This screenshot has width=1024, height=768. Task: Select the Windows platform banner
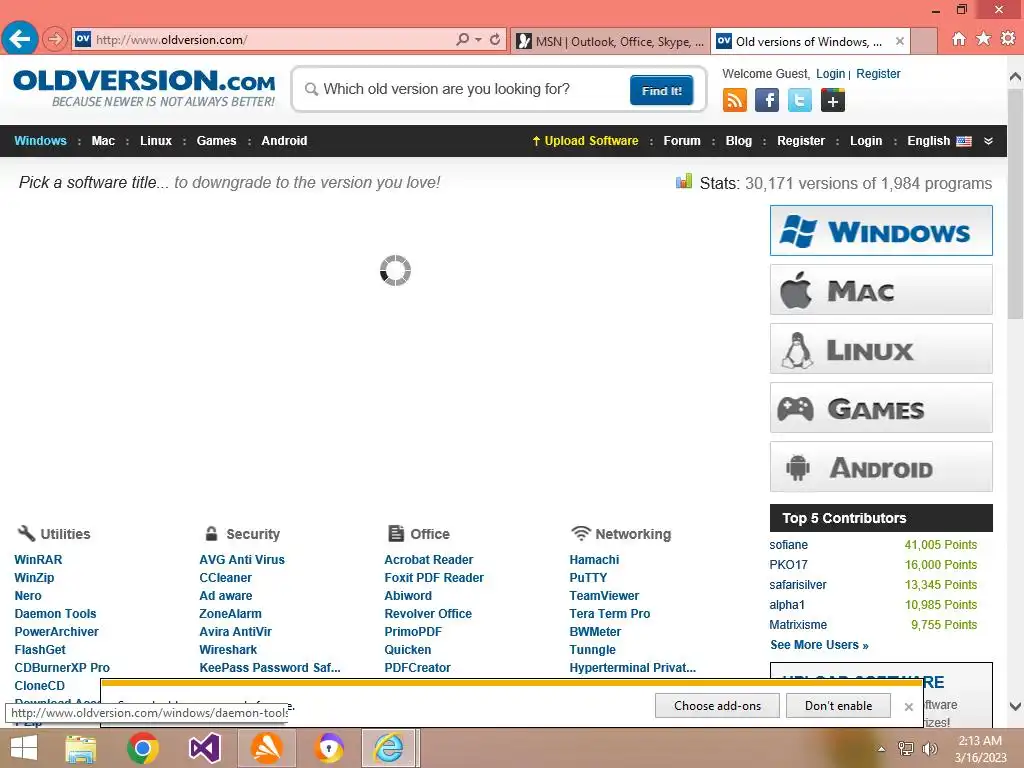tap(881, 231)
